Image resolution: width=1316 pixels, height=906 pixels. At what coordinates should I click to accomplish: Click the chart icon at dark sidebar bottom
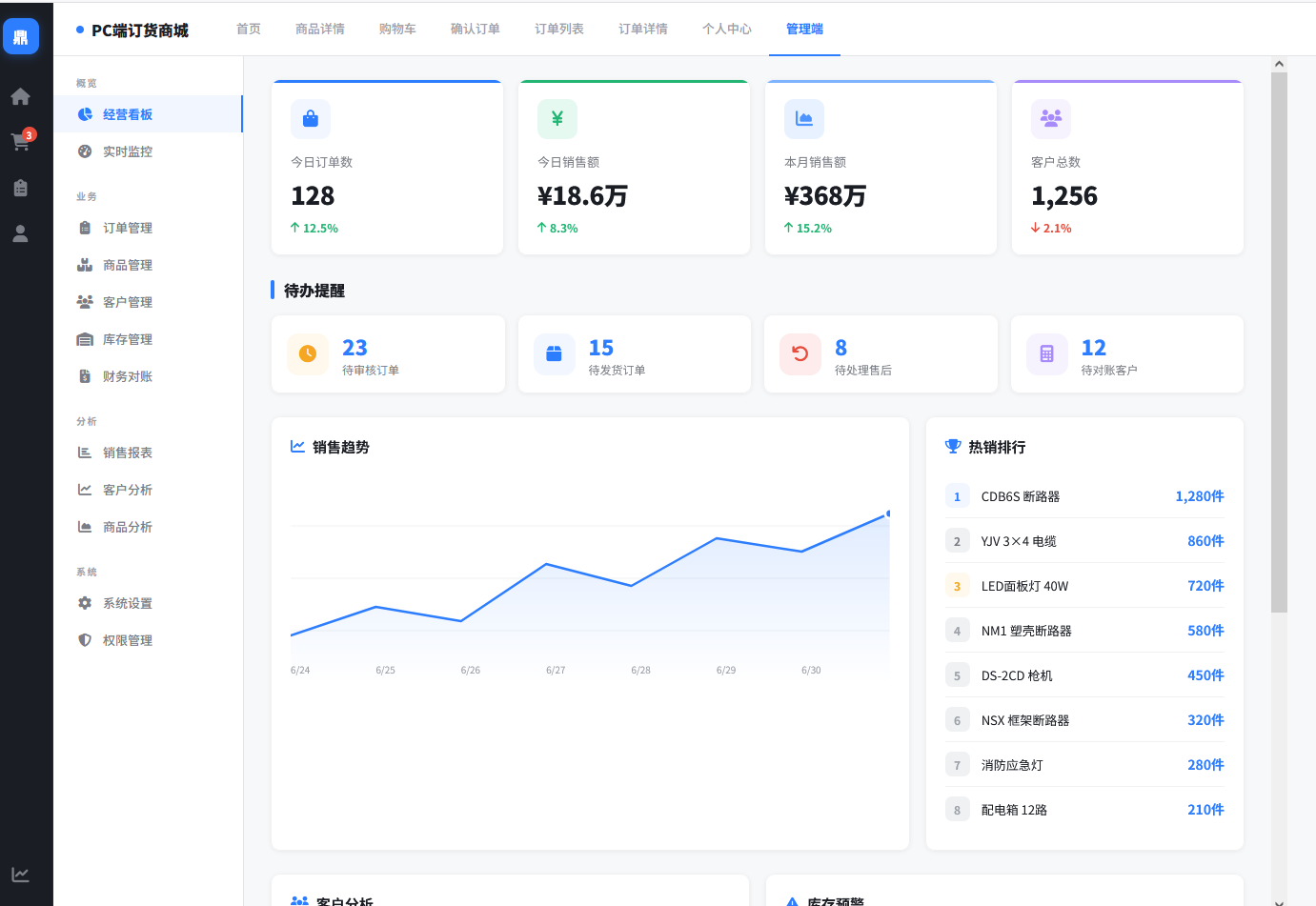coord(20,875)
